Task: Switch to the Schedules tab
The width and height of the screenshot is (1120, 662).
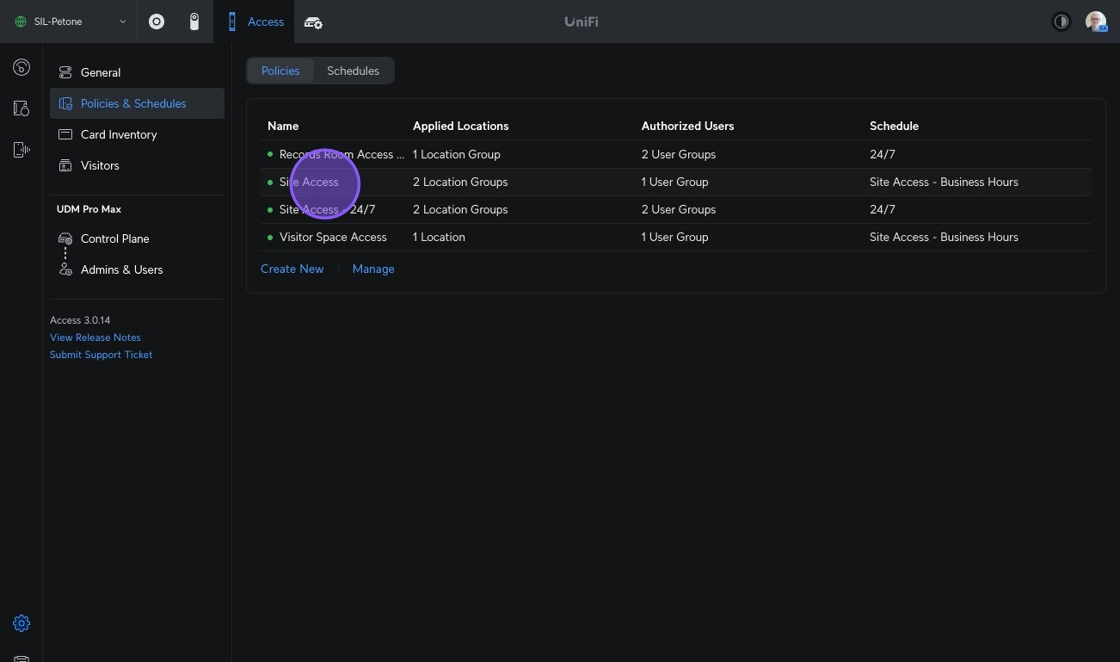Action: (353, 71)
